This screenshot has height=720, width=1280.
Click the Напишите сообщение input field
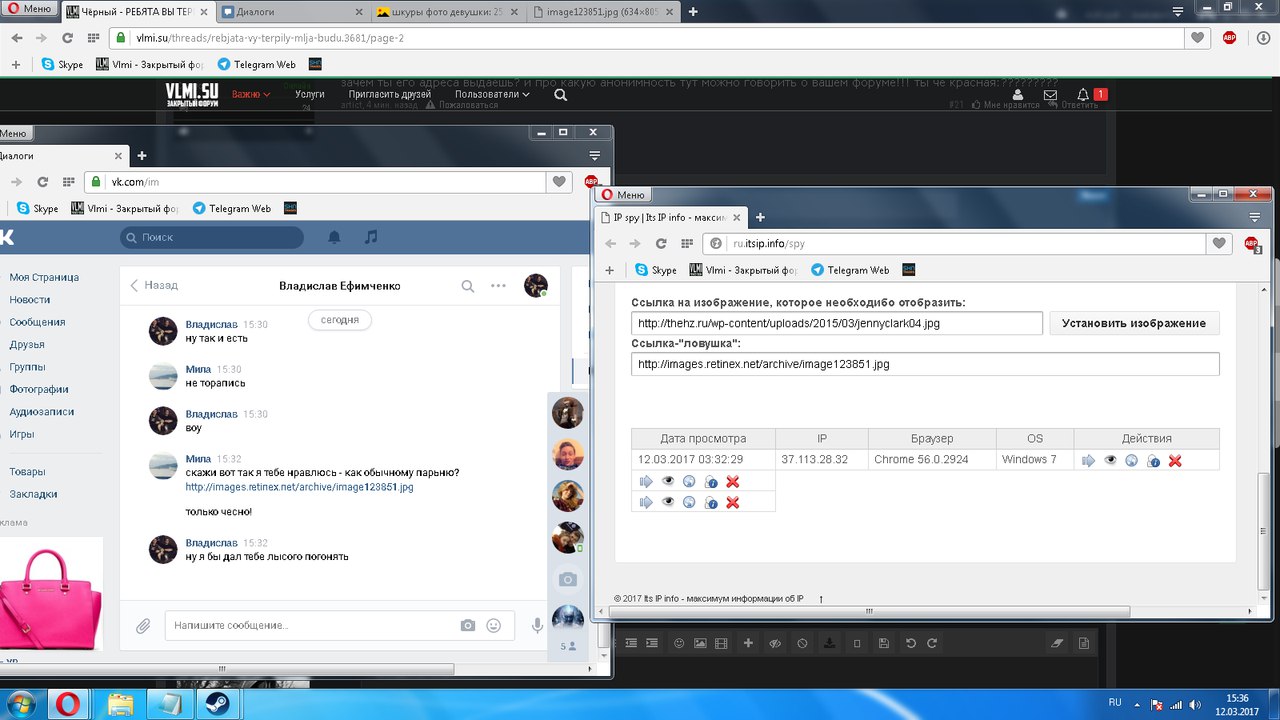310,625
